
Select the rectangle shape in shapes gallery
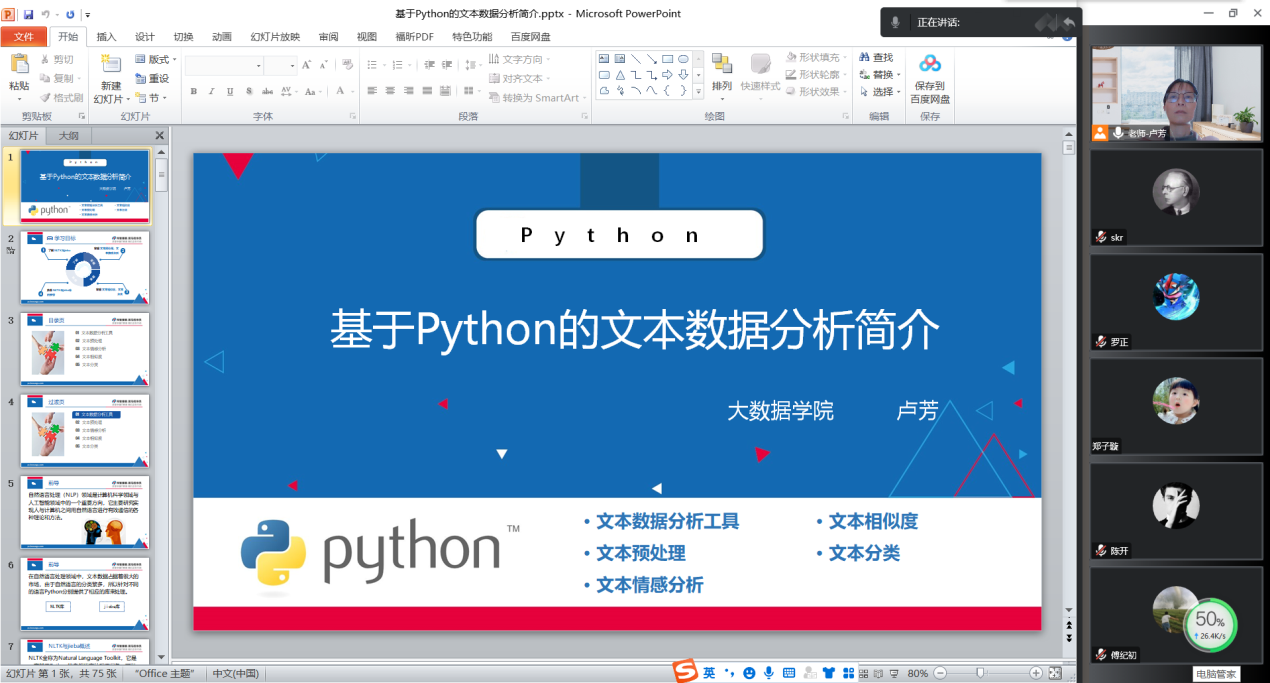click(x=667, y=59)
